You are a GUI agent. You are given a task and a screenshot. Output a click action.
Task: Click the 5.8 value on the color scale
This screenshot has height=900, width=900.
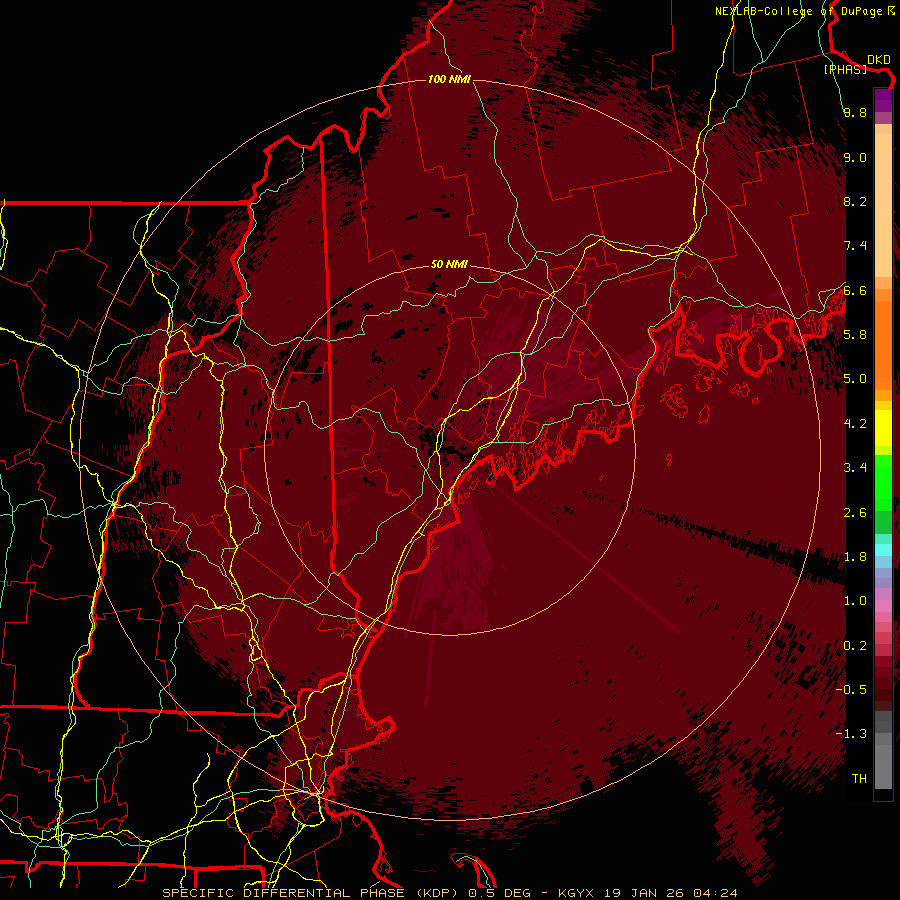tap(855, 335)
